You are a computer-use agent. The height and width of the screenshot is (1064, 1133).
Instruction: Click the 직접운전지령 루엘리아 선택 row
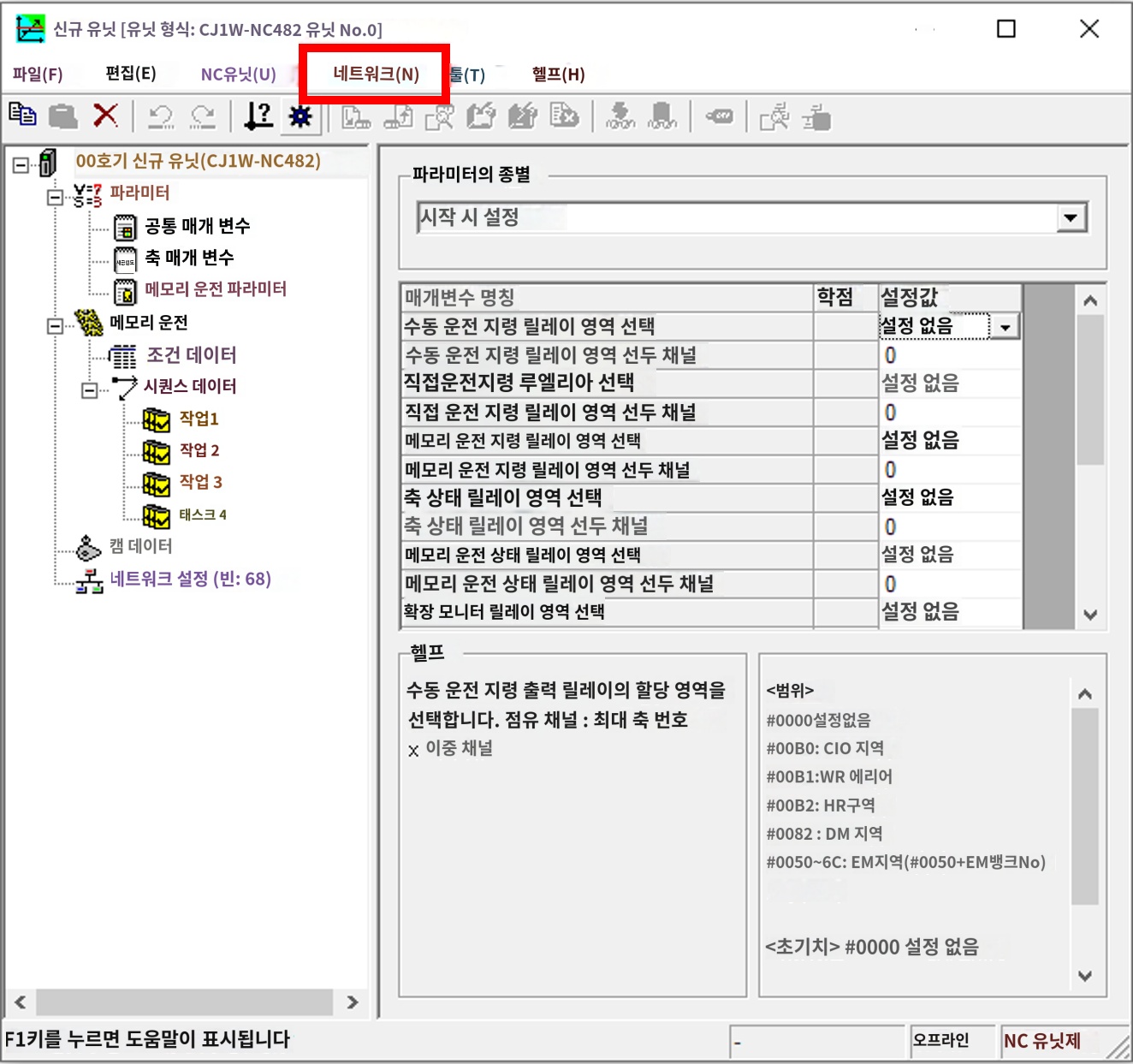(711, 383)
